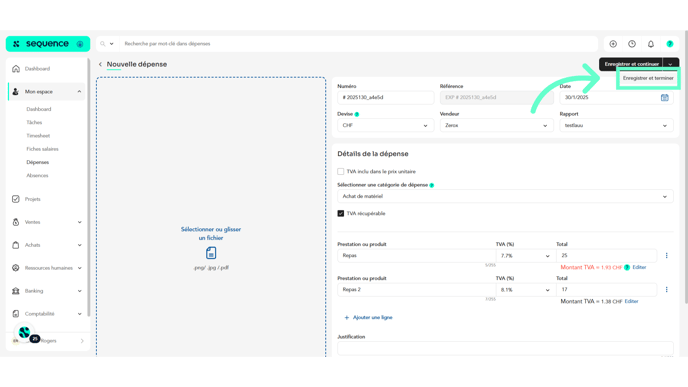The image size is (688, 387).
Task: Click the plus circle quick-add icon
Action: point(613,44)
